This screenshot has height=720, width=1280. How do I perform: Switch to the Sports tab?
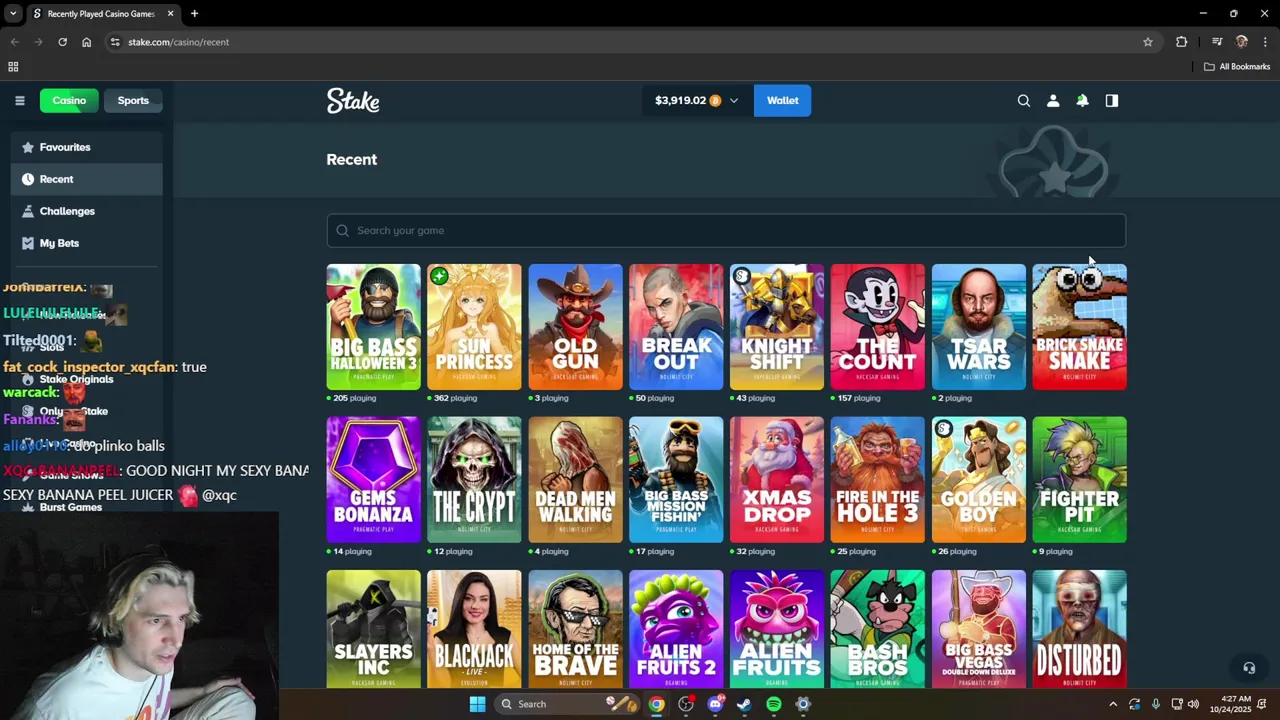(x=133, y=100)
